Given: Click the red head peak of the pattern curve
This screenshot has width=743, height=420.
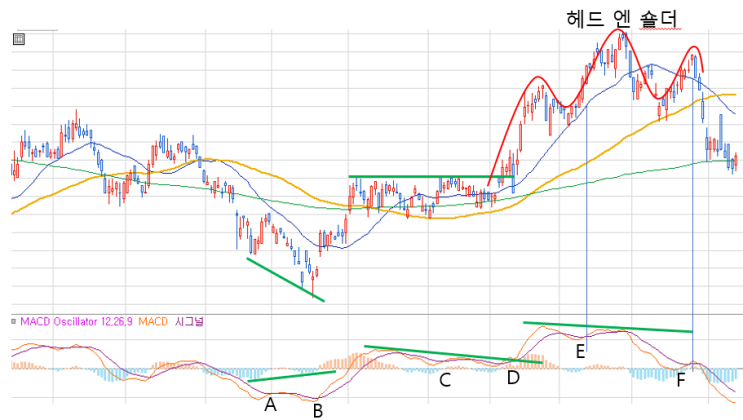Looking at the screenshot, I should pyautogui.click(x=617, y=30).
